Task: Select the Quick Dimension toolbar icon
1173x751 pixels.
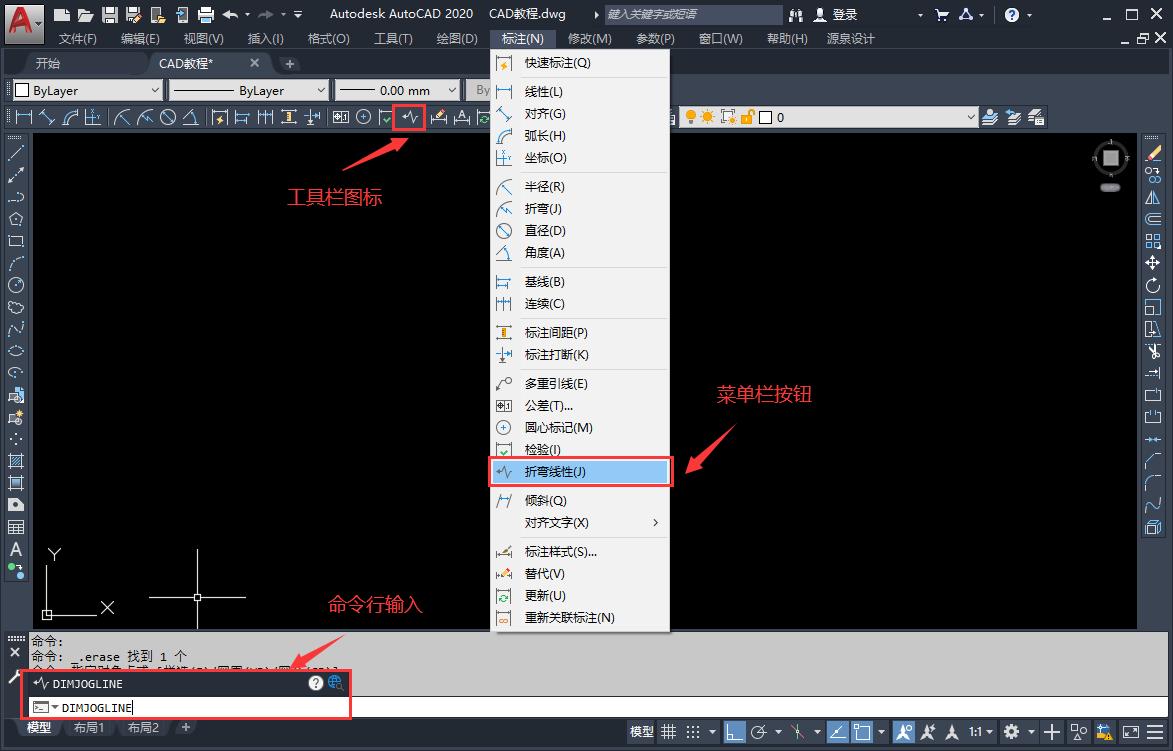Action: tap(219, 117)
